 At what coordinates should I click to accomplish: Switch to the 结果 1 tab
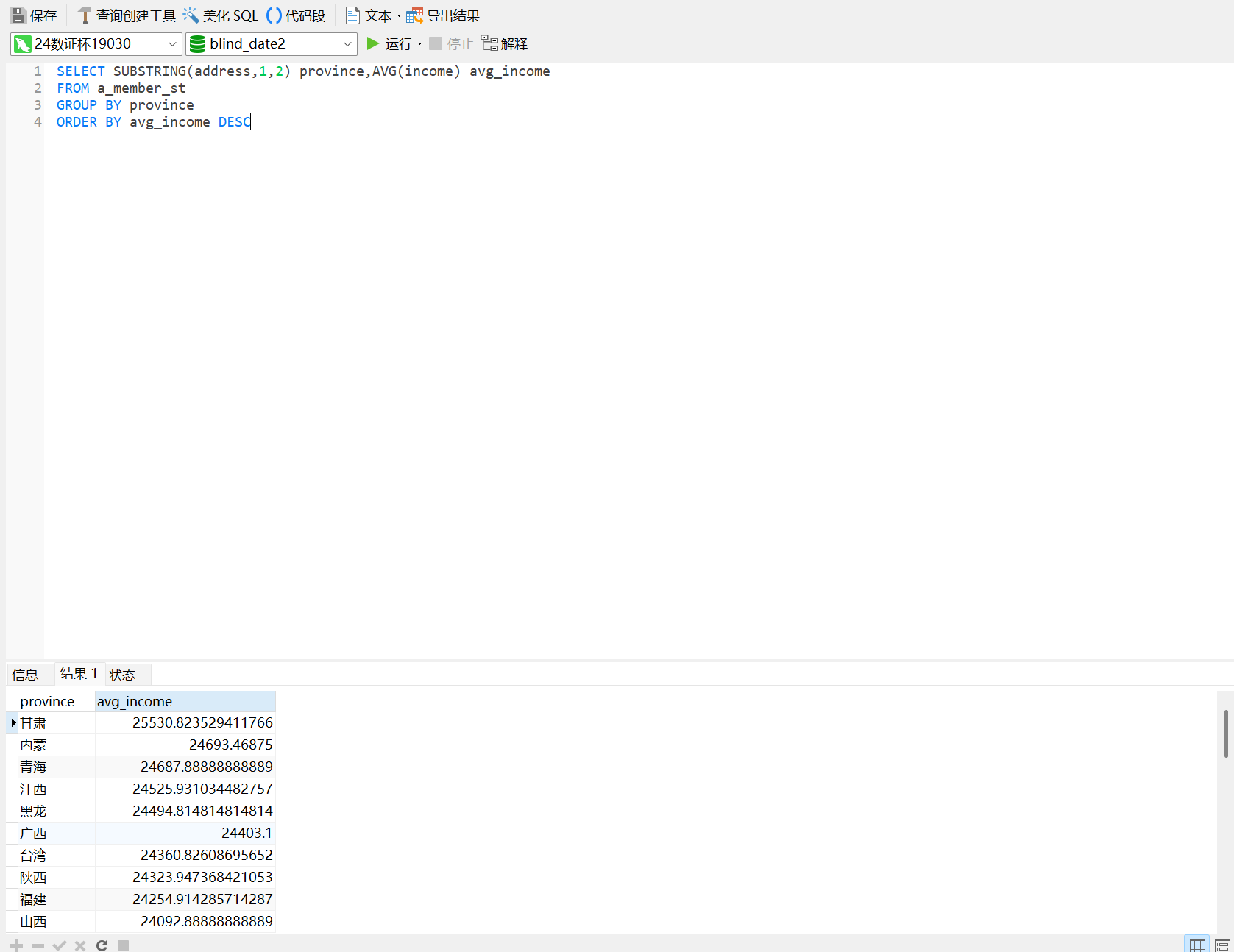(79, 674)
